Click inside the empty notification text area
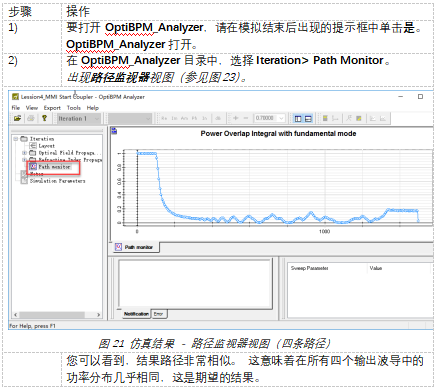 pos(194,283)
